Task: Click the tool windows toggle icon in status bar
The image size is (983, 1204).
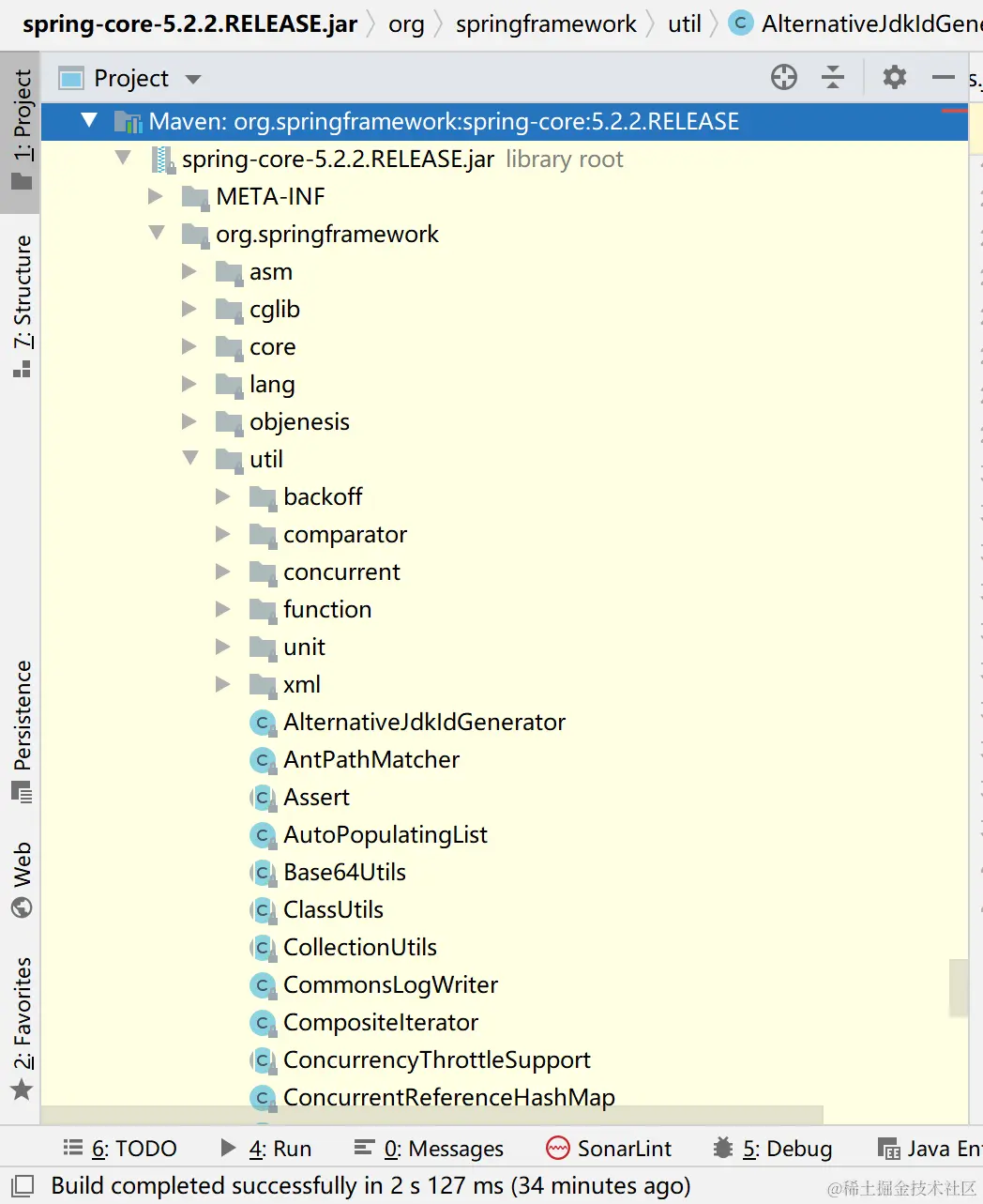Action: click(x=22, y=1185)
